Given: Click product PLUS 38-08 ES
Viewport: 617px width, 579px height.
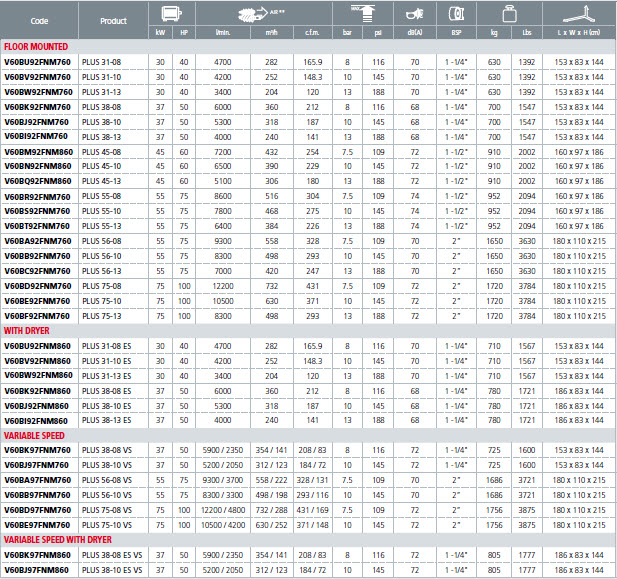Looking at the screenshot, I should [107, 391].
